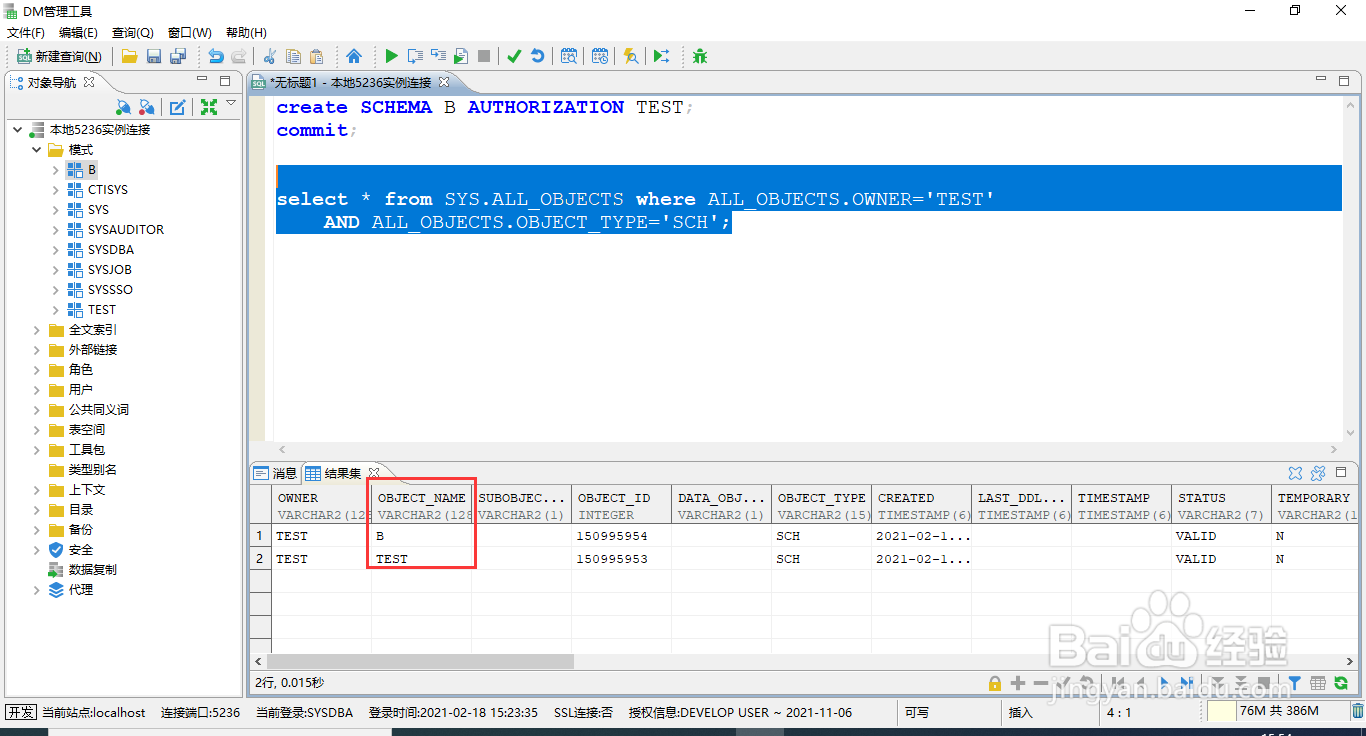Expand the 表空间 folder
This screenshot has height=736, width=1366.
click(37, 429)
